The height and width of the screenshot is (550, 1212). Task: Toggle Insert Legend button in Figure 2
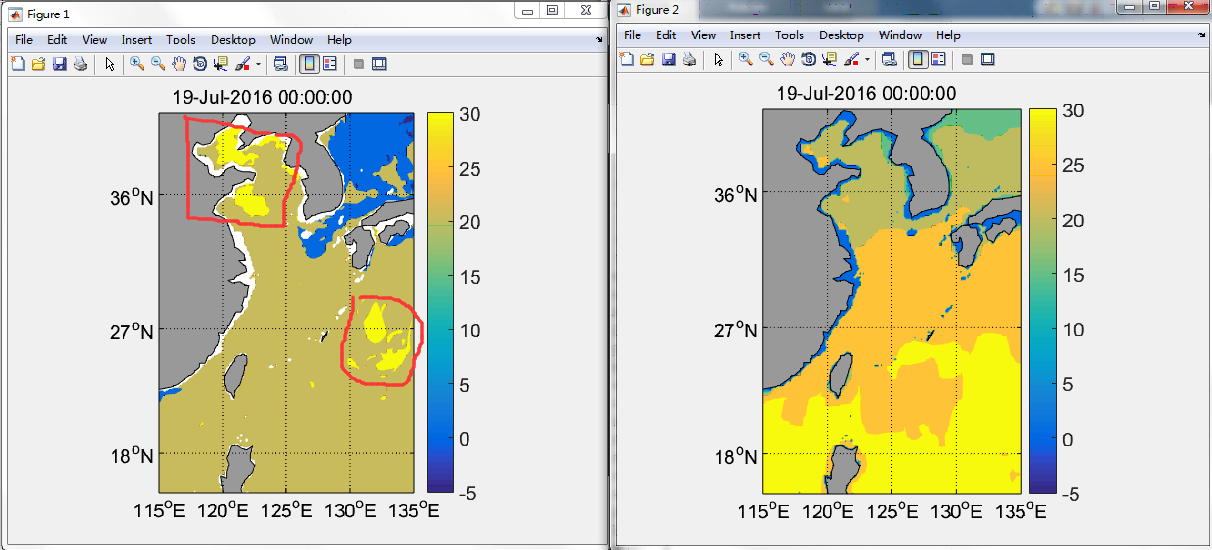pos(938,59)
